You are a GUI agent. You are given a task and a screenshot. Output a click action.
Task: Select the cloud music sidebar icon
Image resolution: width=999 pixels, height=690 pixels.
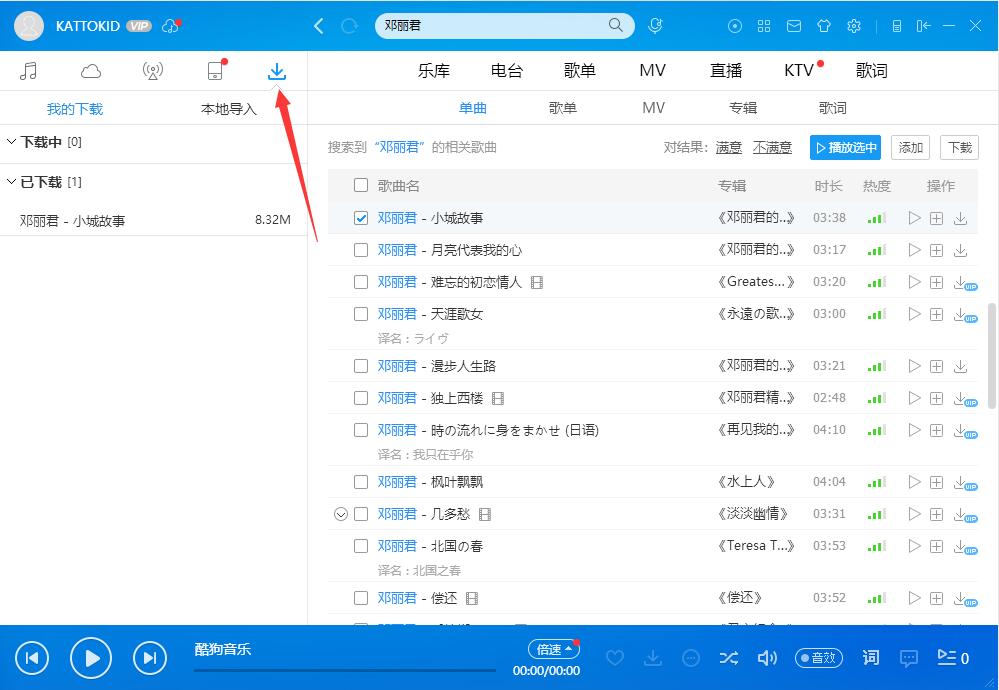pyautogui.click(x=90, y=70)
